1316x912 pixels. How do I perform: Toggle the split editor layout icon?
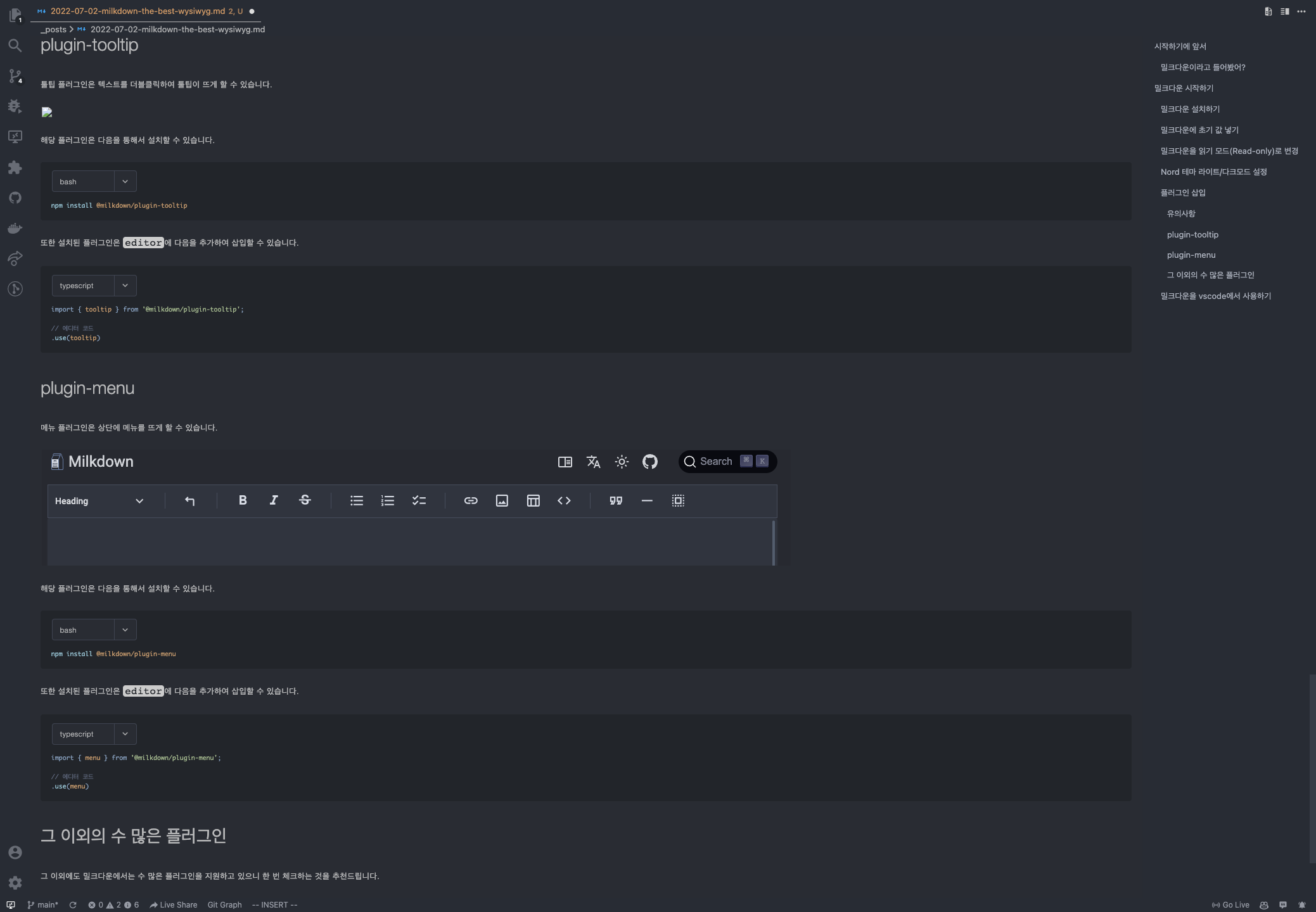[x=1284, y=11]
